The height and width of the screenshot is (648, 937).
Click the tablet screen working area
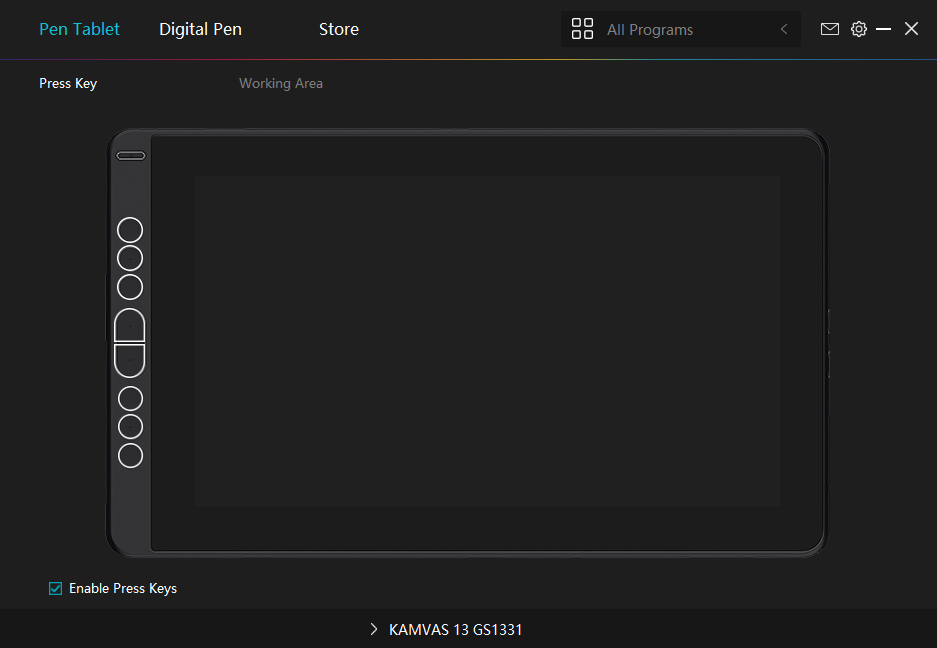[x=487, y=341]
